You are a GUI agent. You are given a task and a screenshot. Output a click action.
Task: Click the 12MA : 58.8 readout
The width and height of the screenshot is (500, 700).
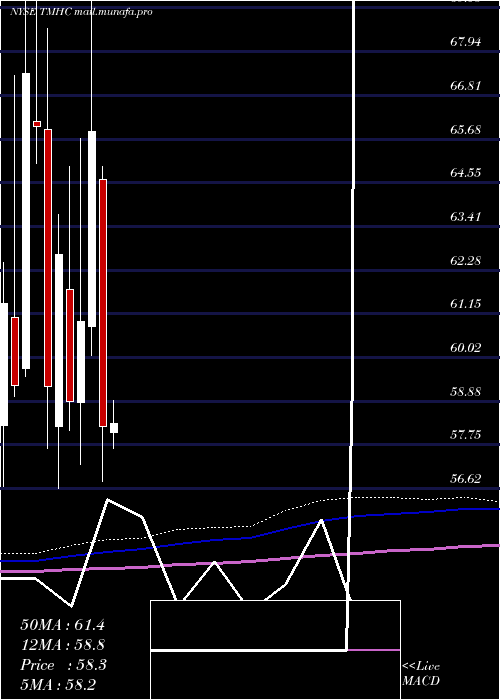62,645
